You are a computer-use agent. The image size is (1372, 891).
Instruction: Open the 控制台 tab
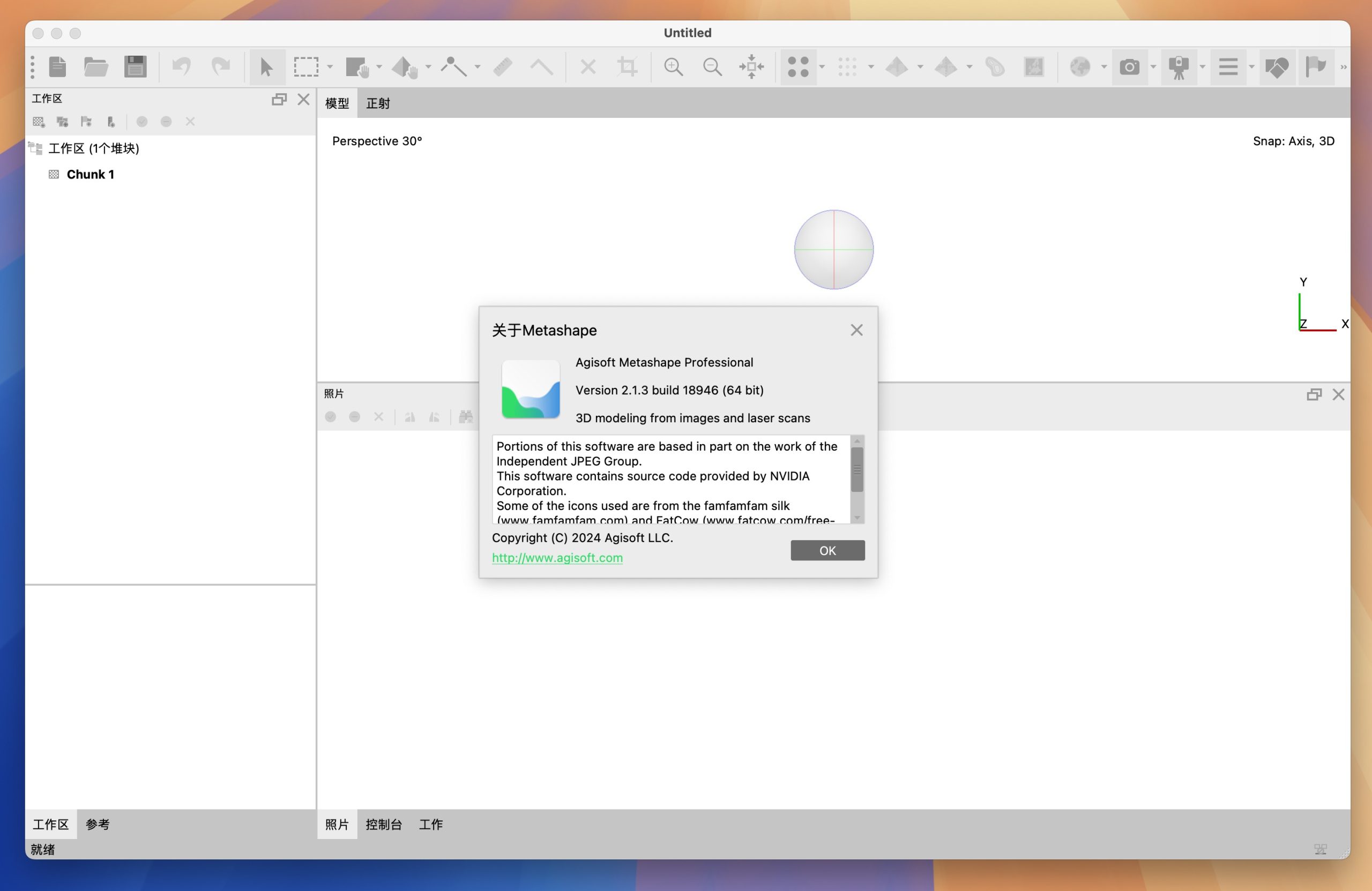pos(383,824)
